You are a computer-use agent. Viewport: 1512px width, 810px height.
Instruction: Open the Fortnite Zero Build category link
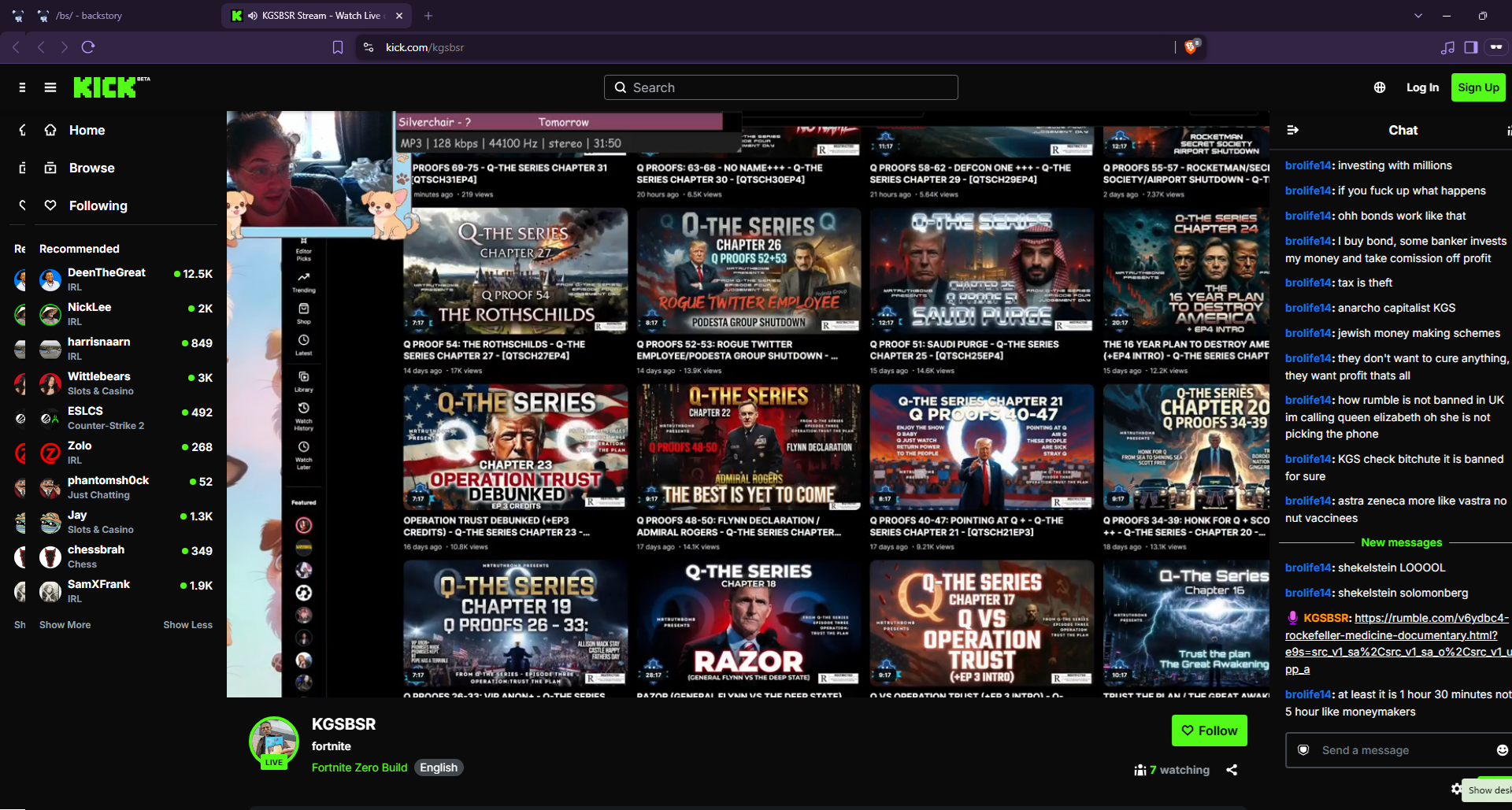coord(360,767)
